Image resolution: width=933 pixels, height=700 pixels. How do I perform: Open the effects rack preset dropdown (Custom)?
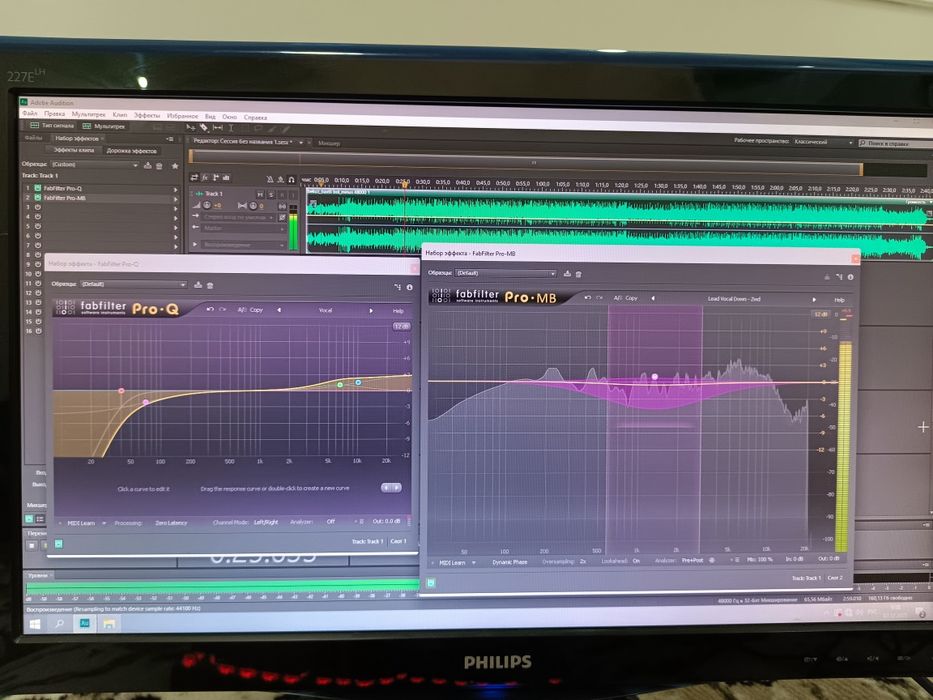click(x=95, y=165)
